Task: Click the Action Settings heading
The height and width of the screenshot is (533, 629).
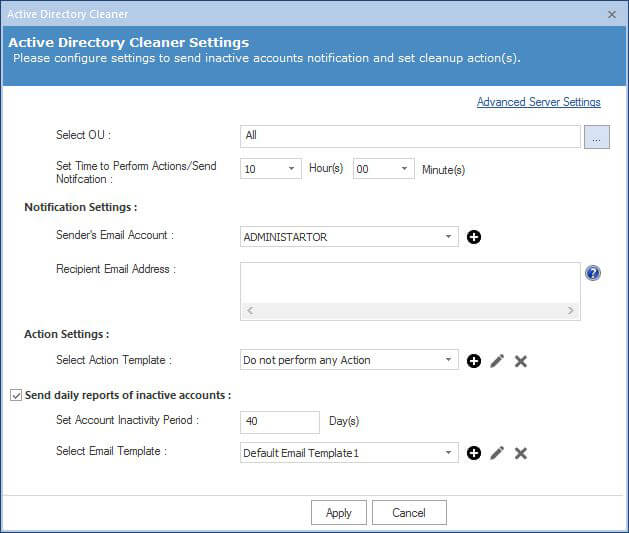Action: click(x=67, y=334)
